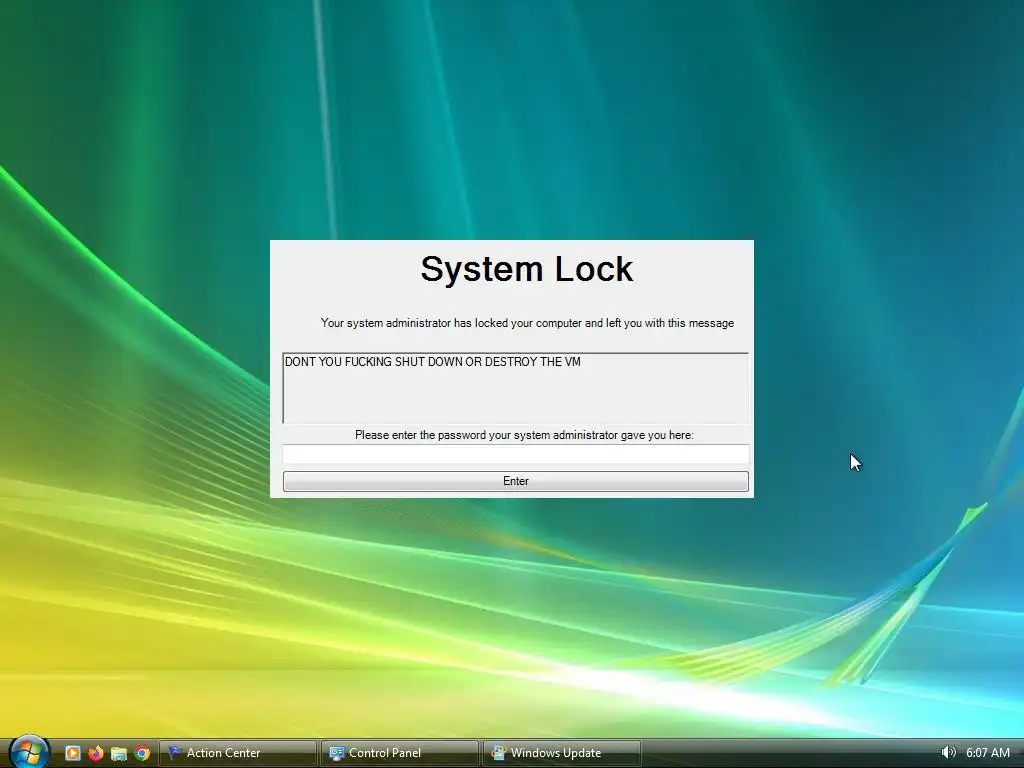Open the Windows Start orb

click(x=29, y=751)
